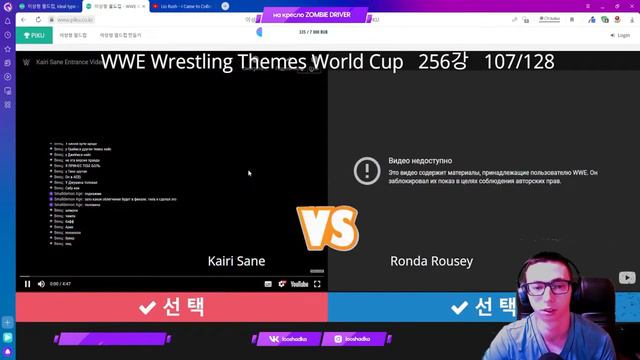640x360 pixels.
Task: Open the green shield extension icon
Action: tap(605, 20)
